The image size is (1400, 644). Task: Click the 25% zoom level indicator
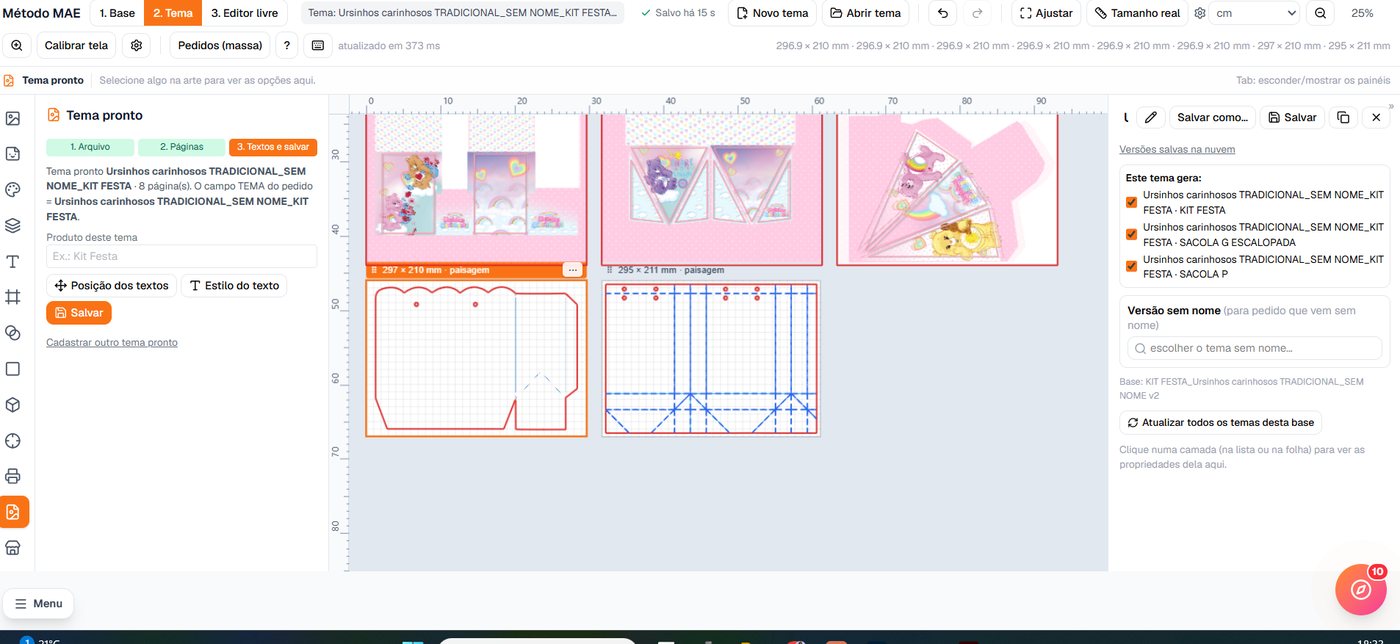[x=1362, y=13]
